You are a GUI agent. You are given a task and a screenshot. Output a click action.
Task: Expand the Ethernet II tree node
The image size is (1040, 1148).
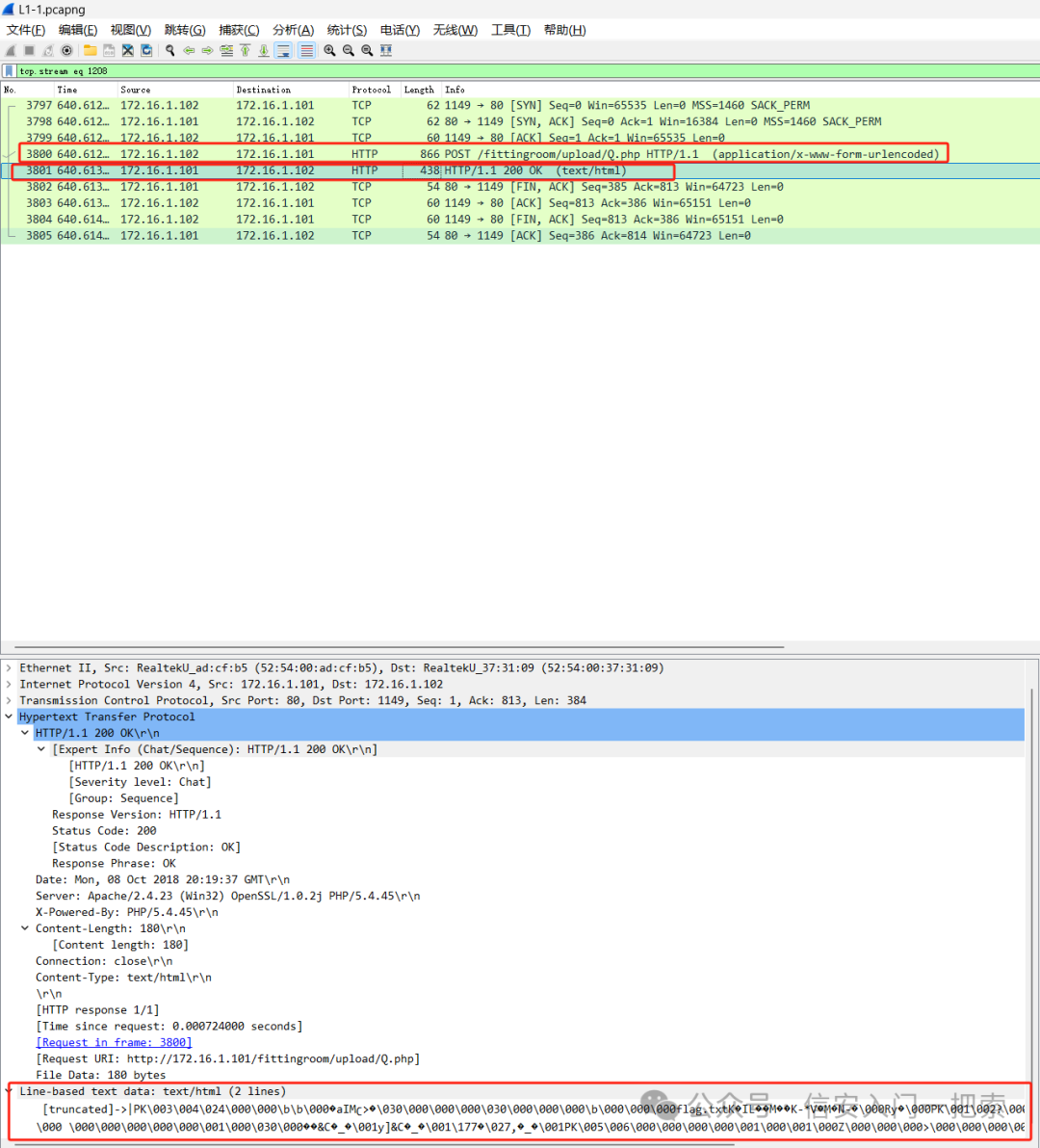pos(9,667)
